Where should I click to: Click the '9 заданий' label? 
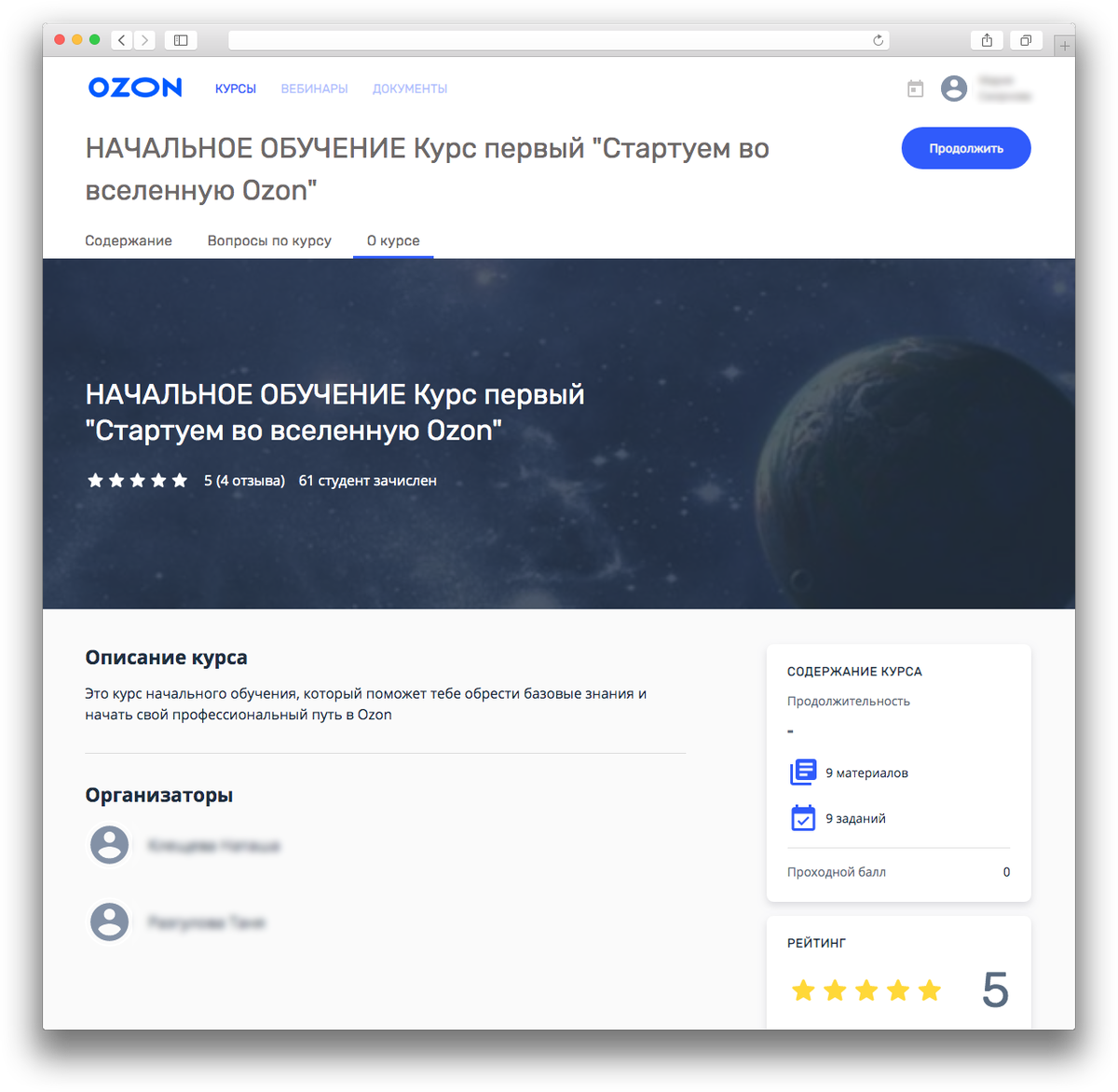855,819
